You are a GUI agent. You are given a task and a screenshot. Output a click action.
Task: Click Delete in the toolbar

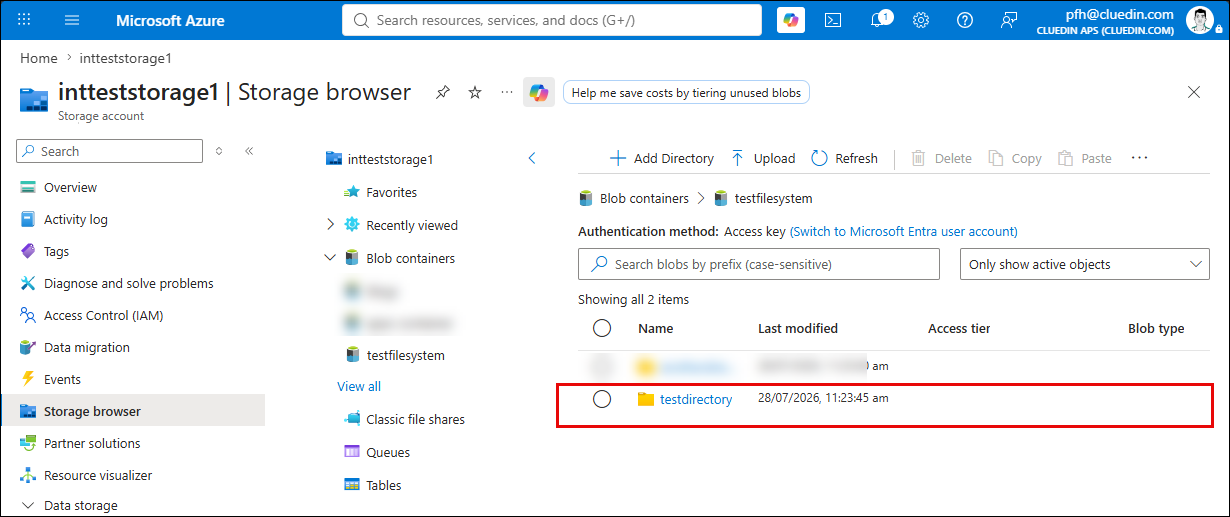941,158
